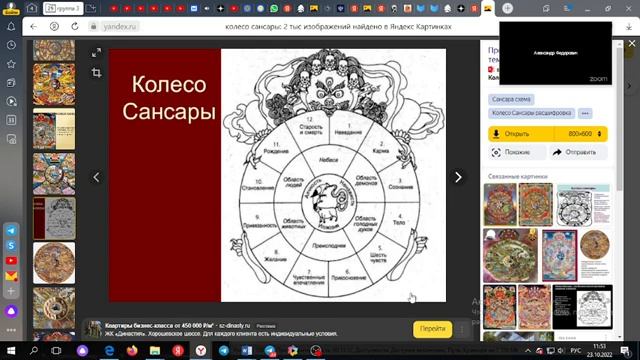Select the 'Сансара схема' tag

point(511,99)
